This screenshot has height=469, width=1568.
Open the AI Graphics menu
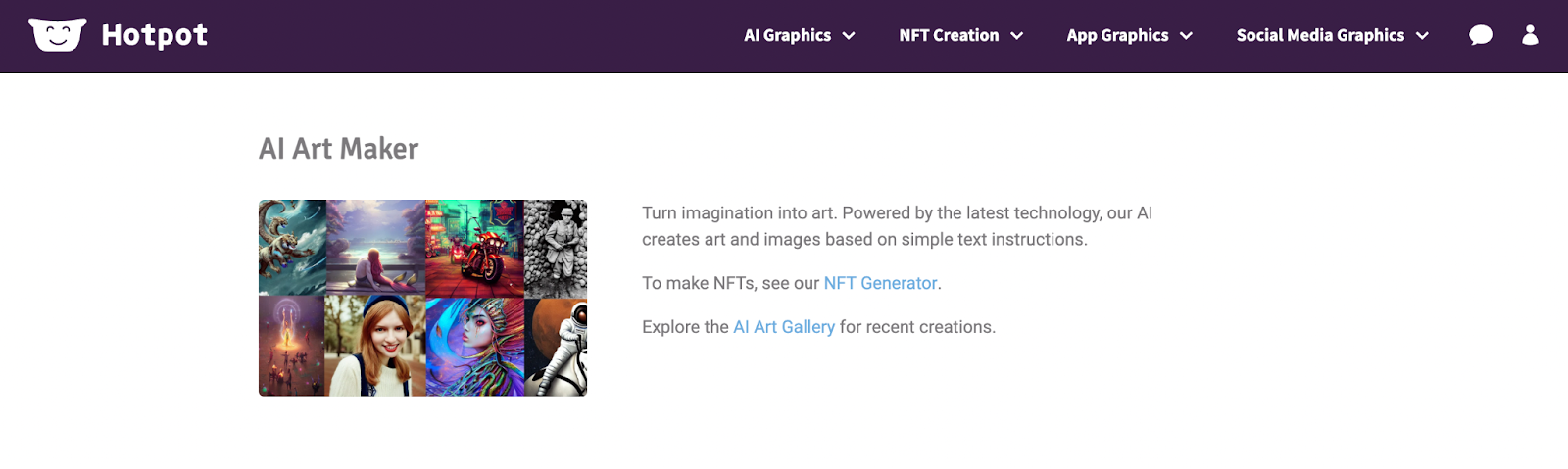coord(787,35)
